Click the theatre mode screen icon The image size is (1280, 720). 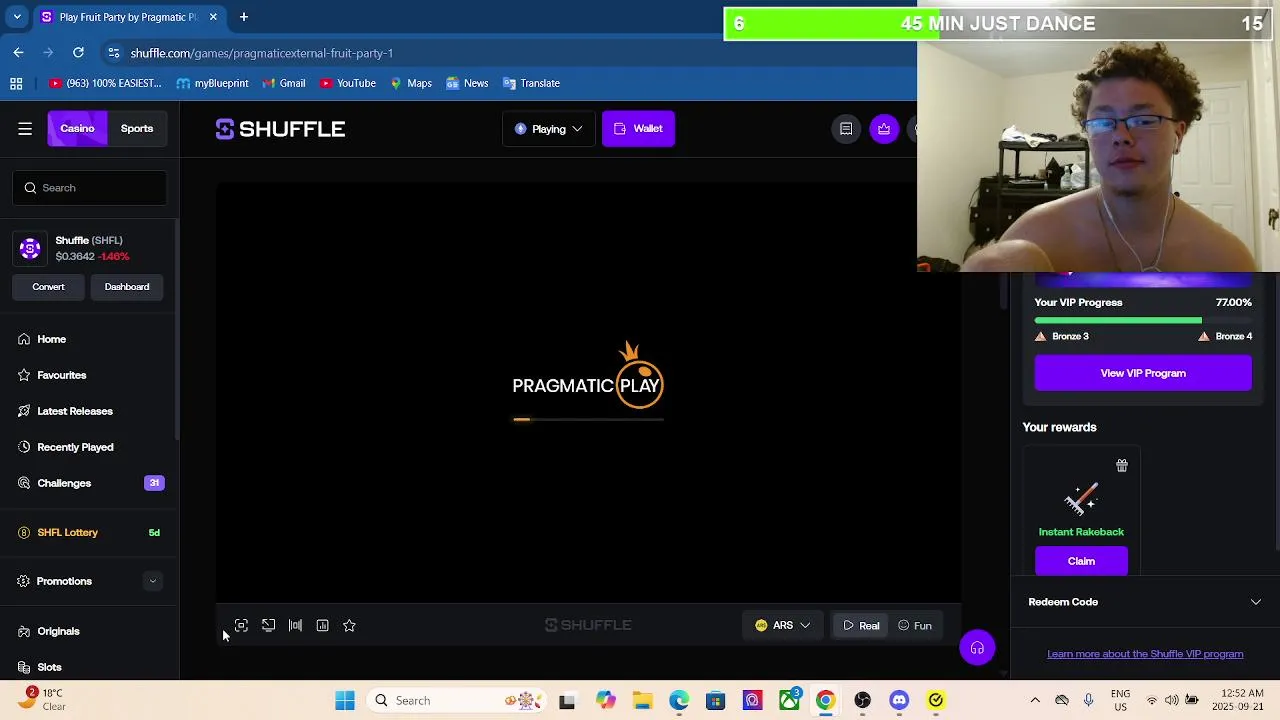coord(268,626)
